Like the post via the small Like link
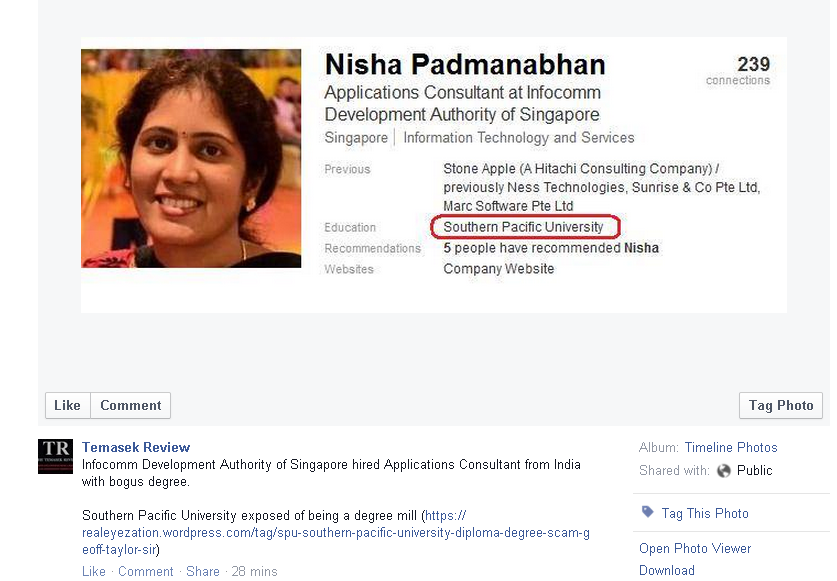This screenshot has width=837, height=581. (94, 571)
